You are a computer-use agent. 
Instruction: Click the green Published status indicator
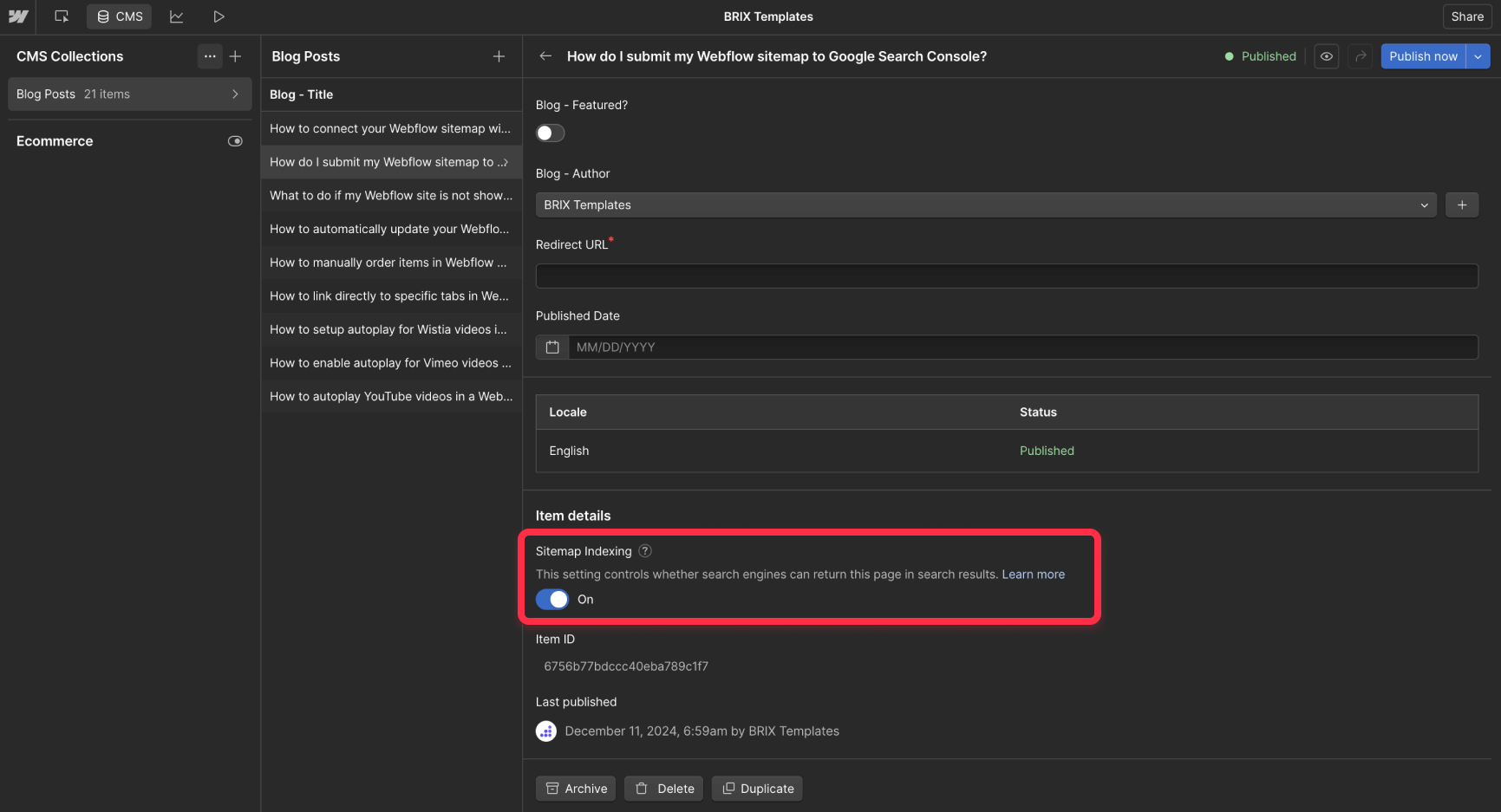coord(1261,56)
